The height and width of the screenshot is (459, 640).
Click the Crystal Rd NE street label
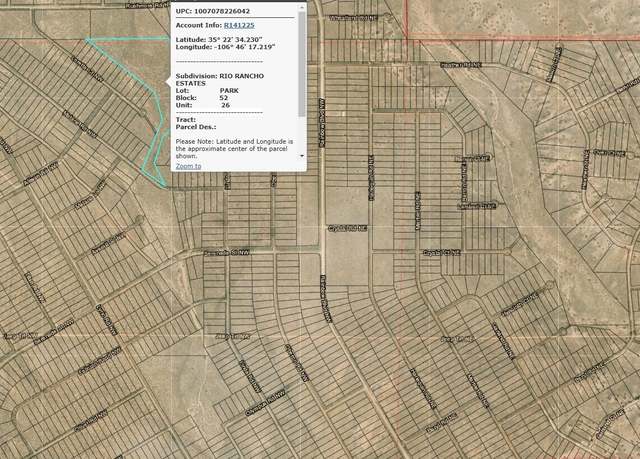coord(348,228)
